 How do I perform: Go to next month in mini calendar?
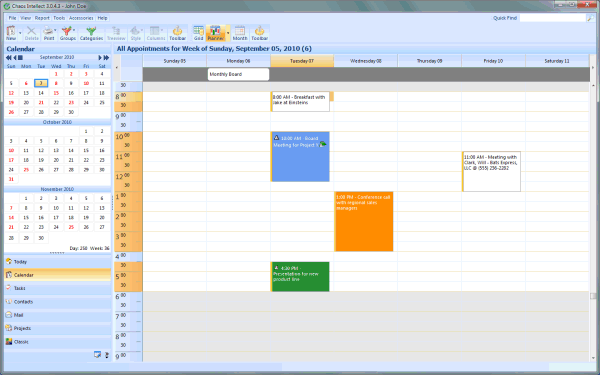100,57
